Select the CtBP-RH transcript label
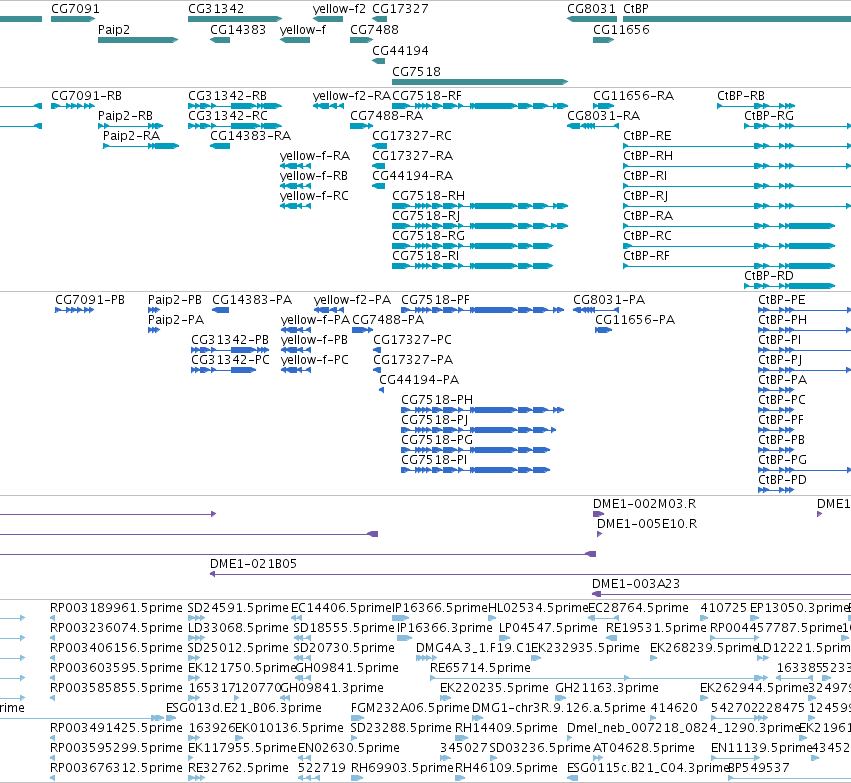Image resolution: width=851 pixels, height=783 pixels. click(x=648, y=156)
